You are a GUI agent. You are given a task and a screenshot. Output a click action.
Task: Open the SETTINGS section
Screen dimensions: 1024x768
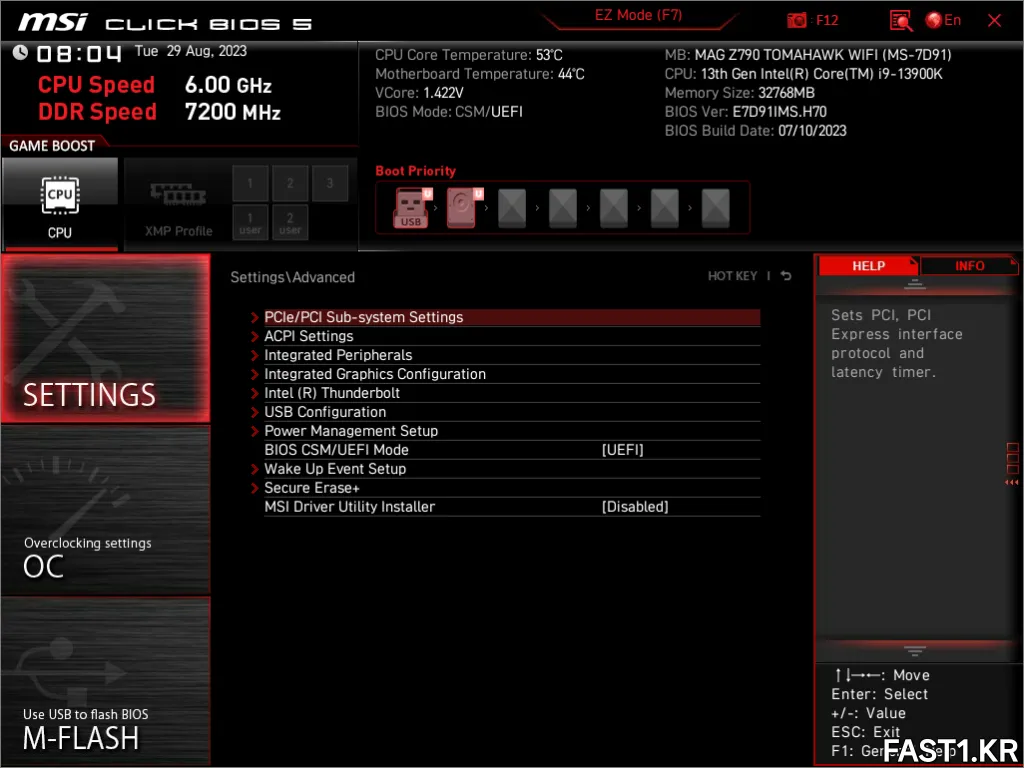tap(105, 338)
